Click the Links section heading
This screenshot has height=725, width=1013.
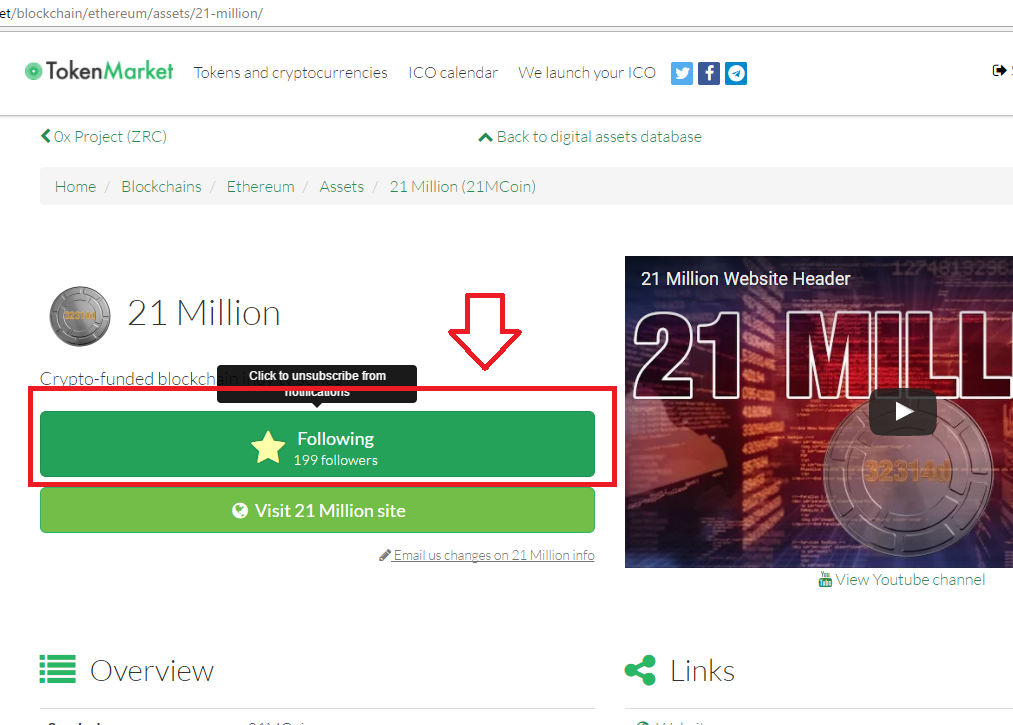coord(702,671)
